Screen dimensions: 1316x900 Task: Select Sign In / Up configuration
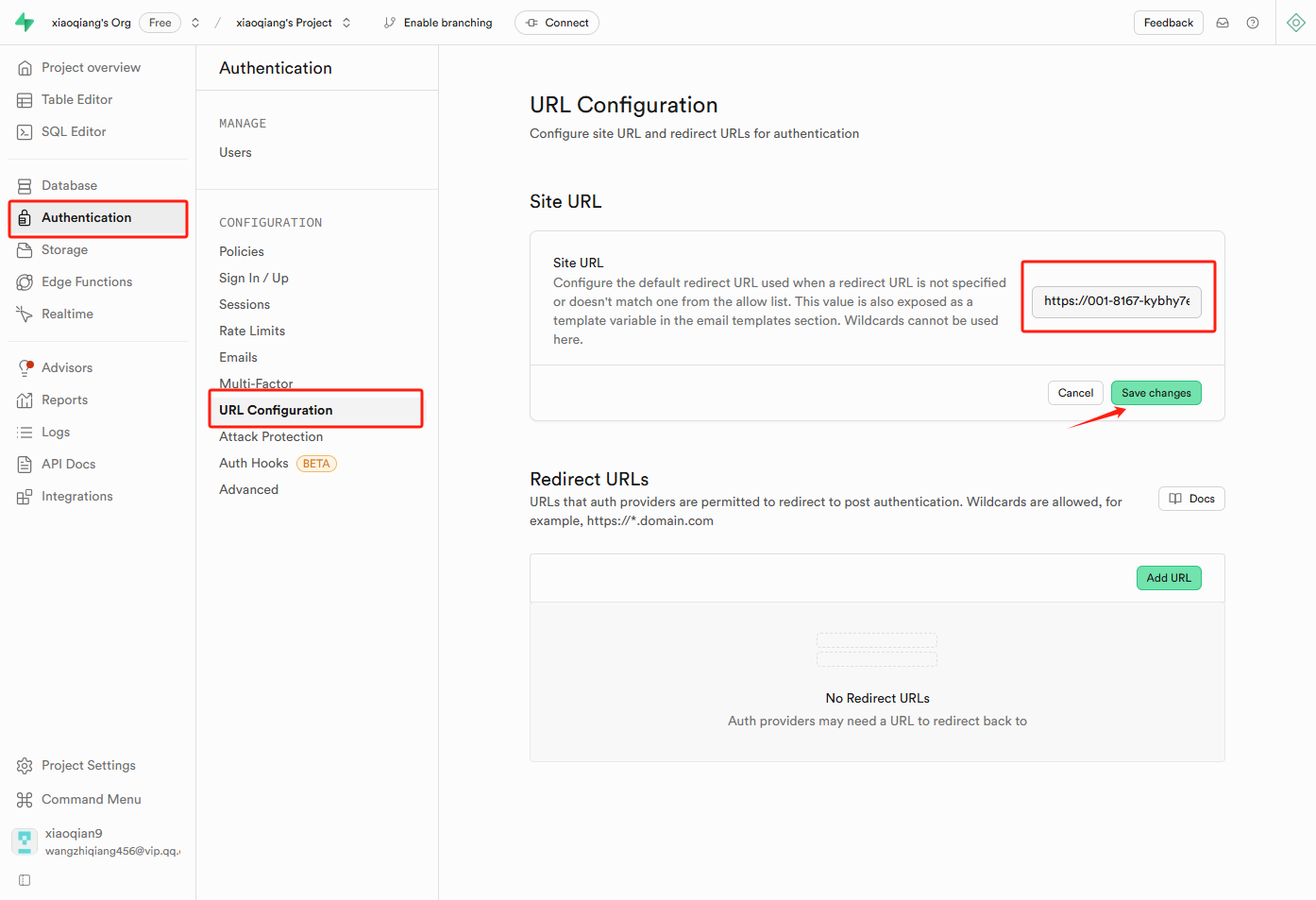[254, 279]
